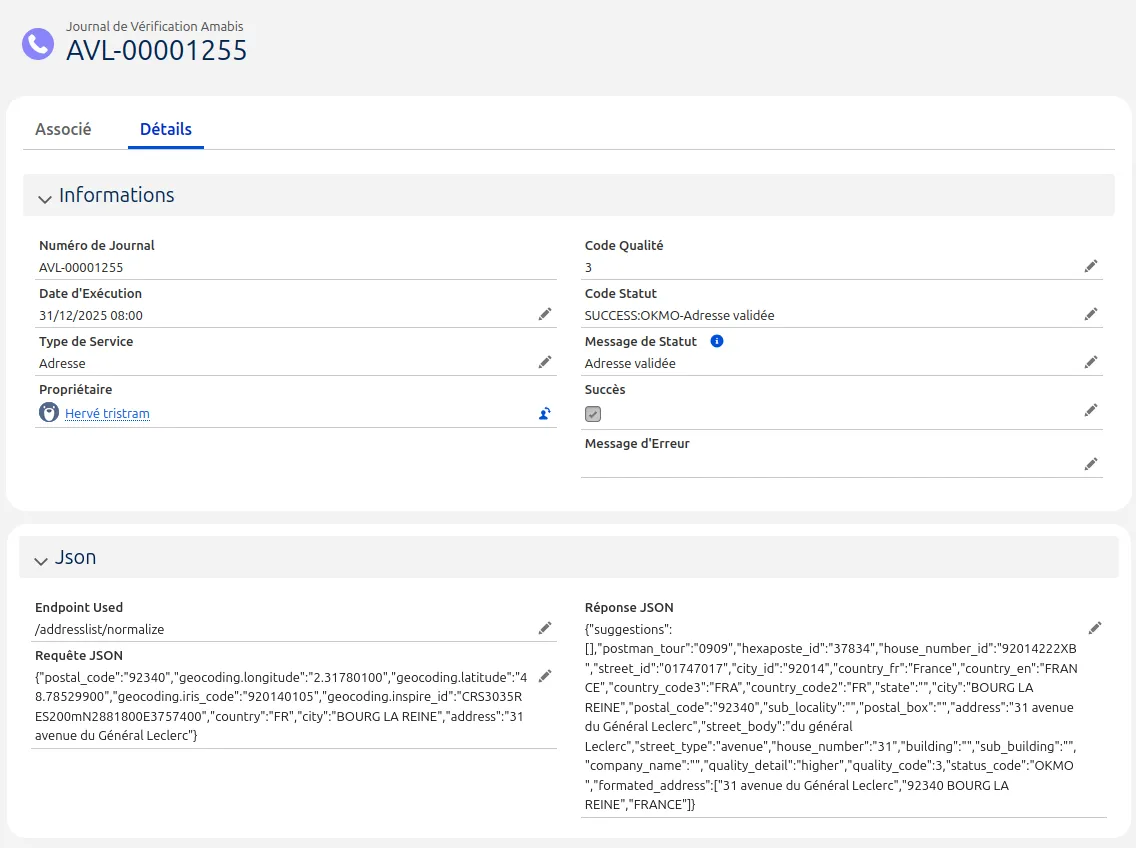Click pencil icon for Requête JSON
The image size is (1136, 848).
coord(545,676)
